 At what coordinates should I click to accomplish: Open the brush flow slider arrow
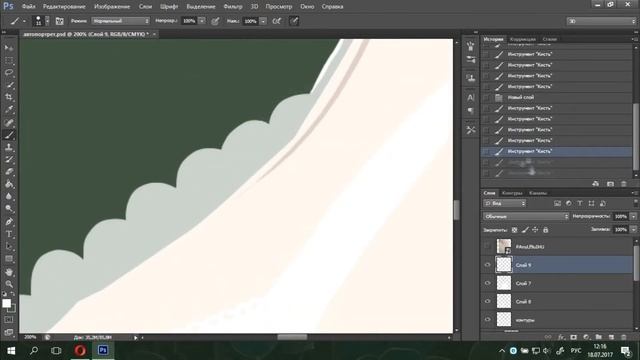pyautogui.click(x=263, y=21)
